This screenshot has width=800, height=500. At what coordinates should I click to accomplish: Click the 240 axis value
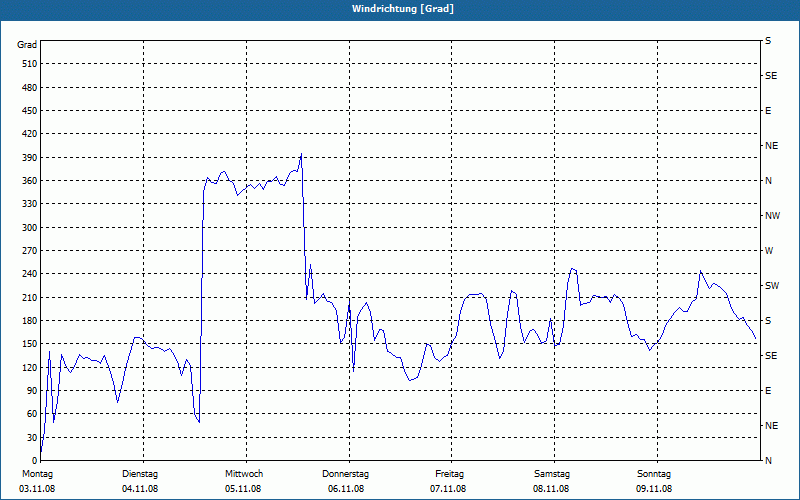point(29,274)
